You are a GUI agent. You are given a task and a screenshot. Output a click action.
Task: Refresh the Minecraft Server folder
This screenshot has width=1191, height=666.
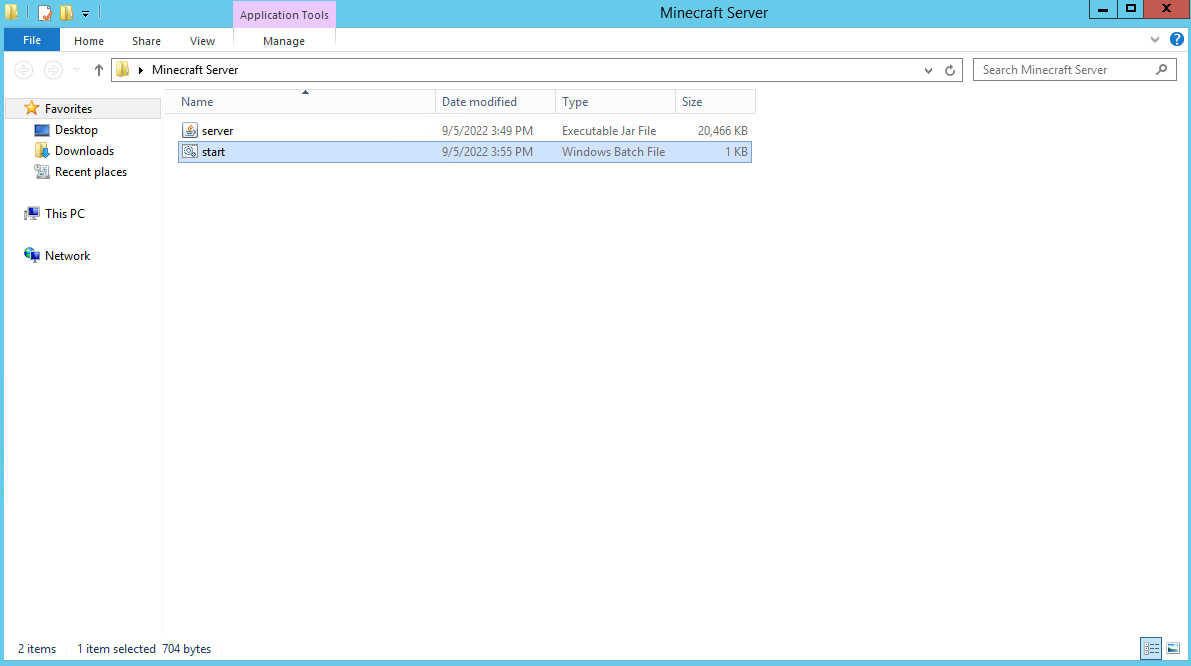(x=949, y=70)
